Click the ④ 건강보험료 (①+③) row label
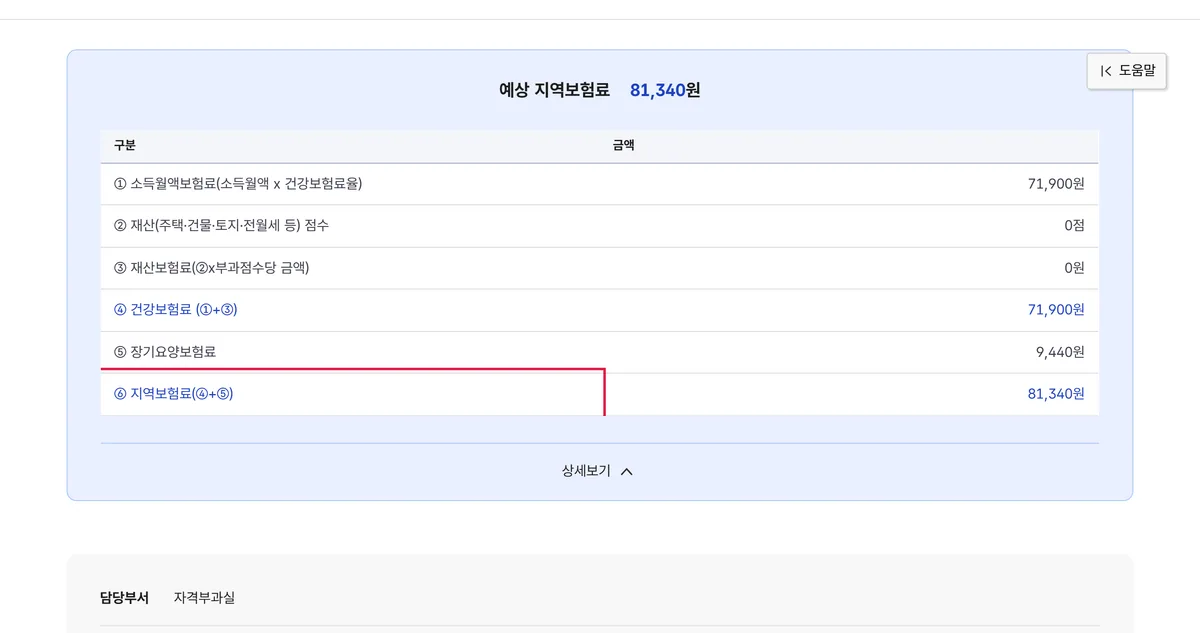 175,310
